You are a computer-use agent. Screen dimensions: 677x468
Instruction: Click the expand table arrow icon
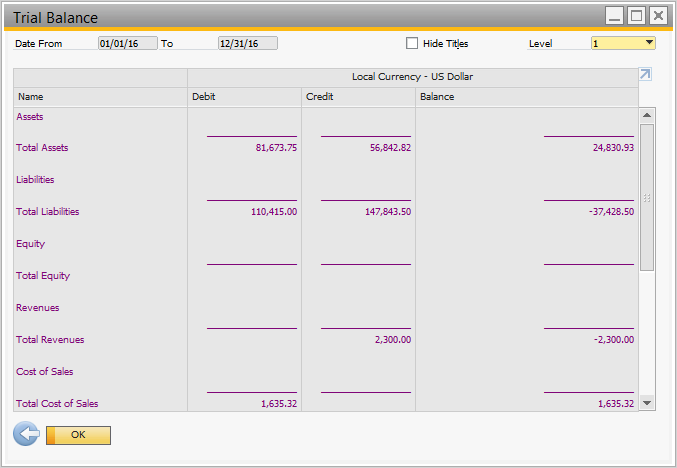tap(645, 75)
